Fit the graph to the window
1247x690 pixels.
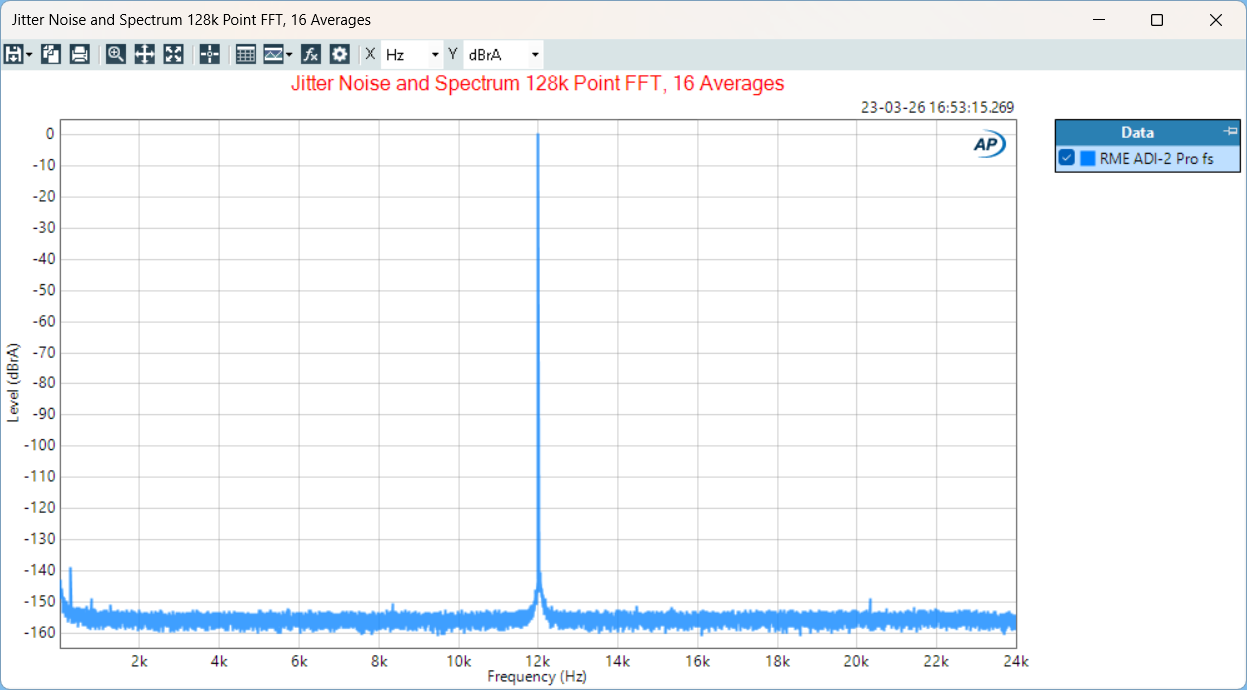pyautogui.click(x=174, y=54)
